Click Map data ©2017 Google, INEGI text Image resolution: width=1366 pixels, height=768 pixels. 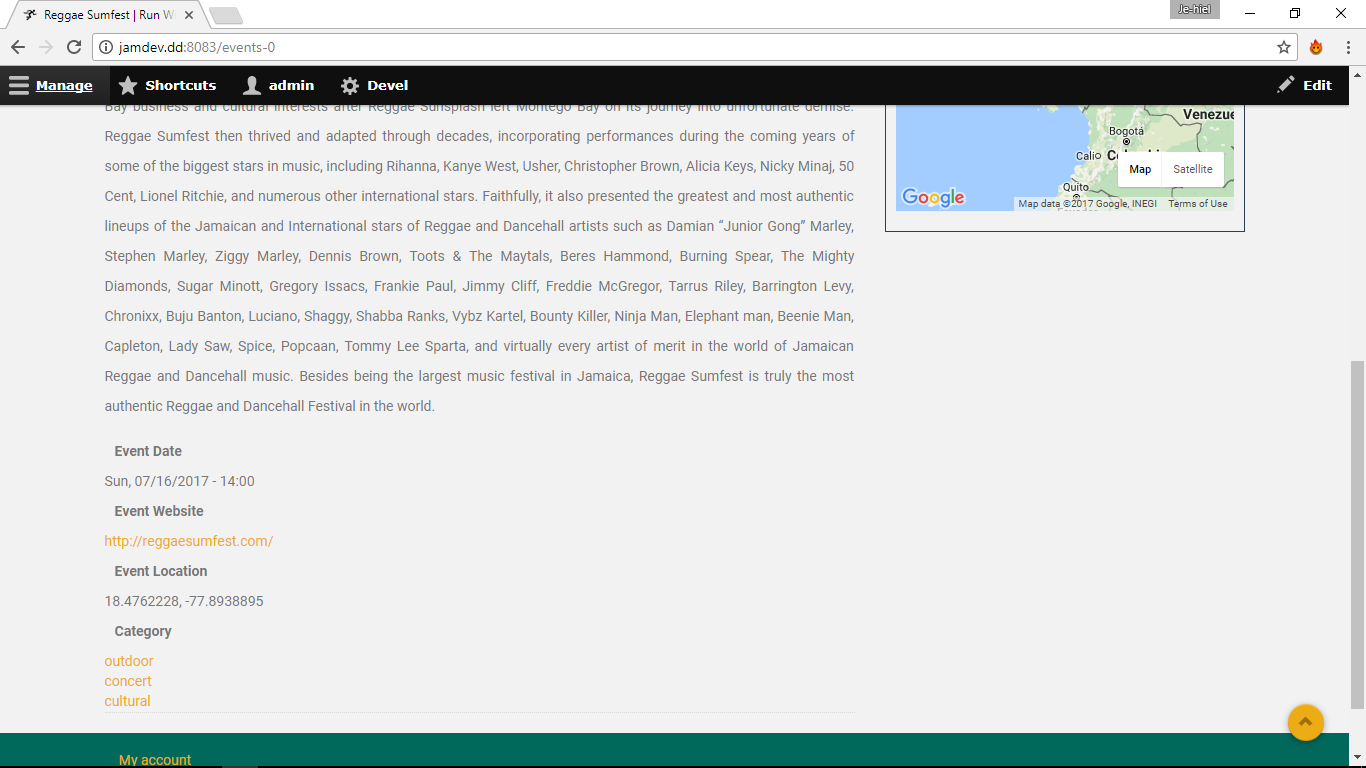(1088, 204)
